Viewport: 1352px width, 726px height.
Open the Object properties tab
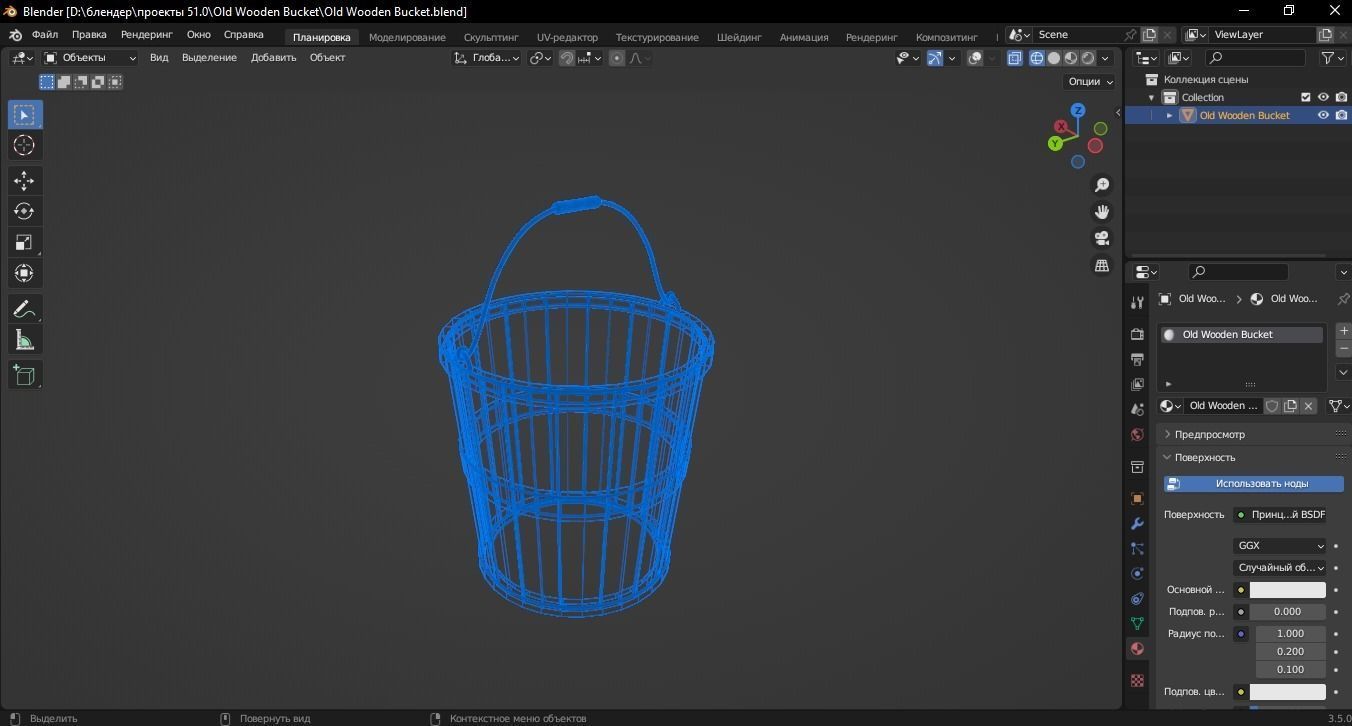[1137, 498]
